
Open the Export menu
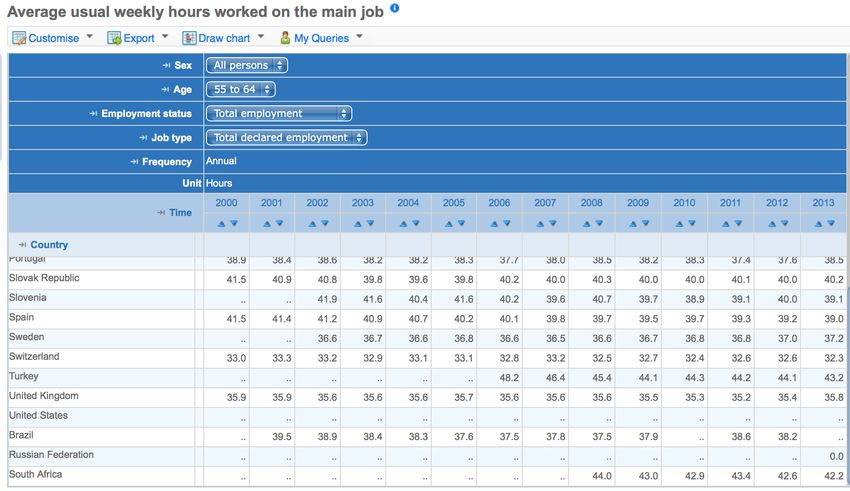point(138,38)
